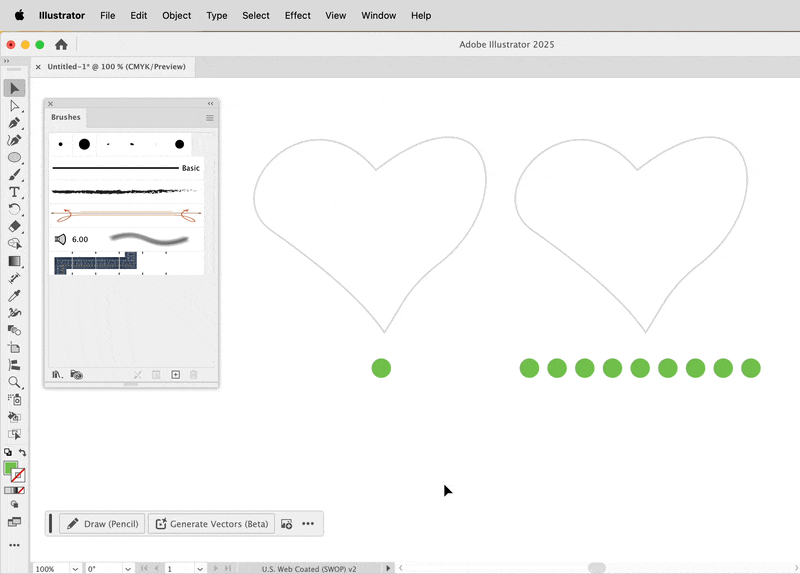The width and height of the screenshot is (800, 574).
Task: Select the 6.00 bristle brush row
Action: [127, 239]
